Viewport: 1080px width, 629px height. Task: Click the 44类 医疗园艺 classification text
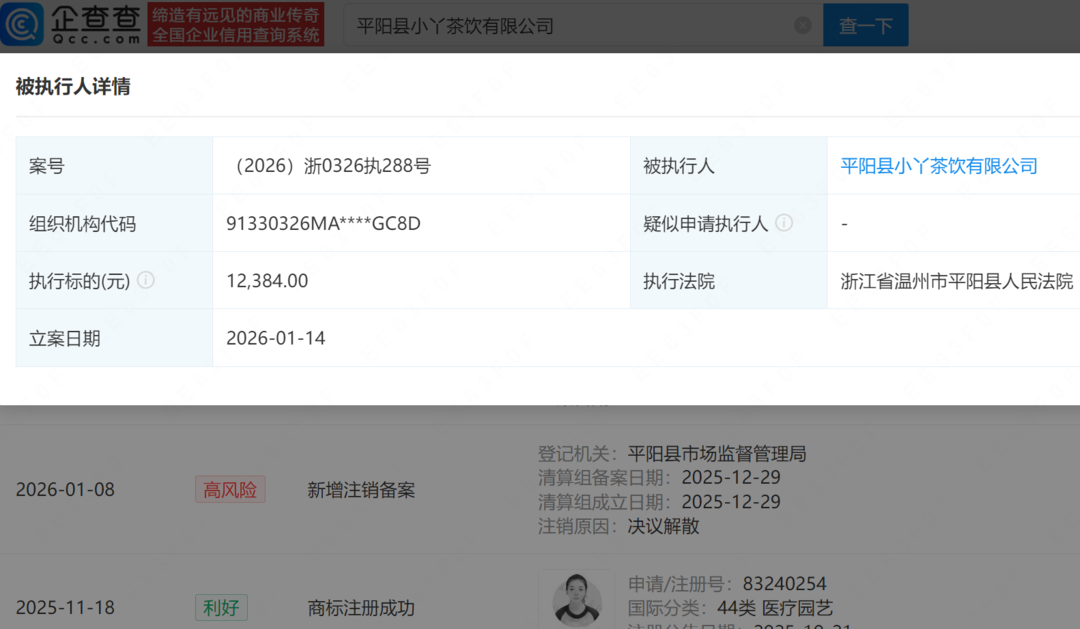tap(774, 608)
